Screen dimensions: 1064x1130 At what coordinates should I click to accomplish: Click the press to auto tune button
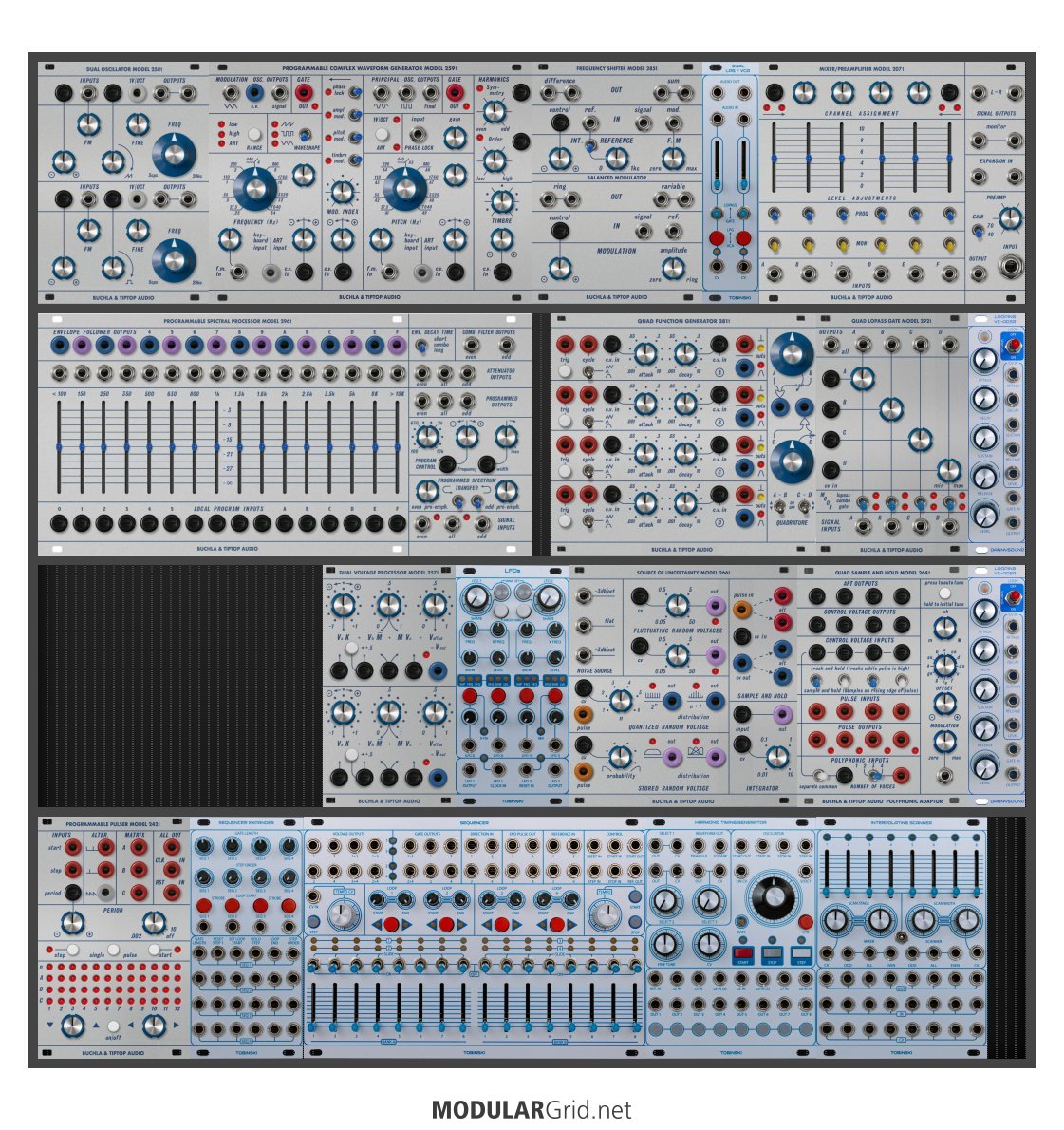click(x=944, y=593)
